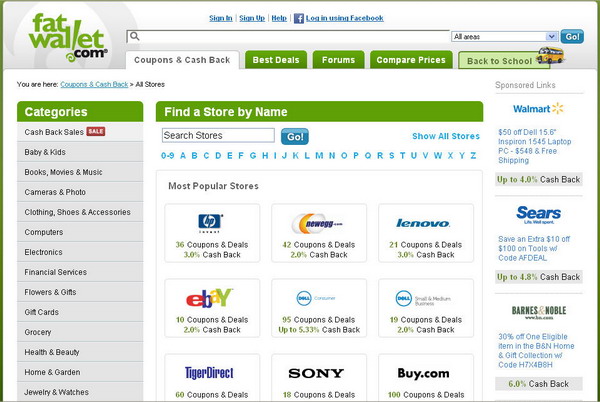Filter stores by letter Z
The width and height of the screenshot is (600, 402).
(473, 156)
